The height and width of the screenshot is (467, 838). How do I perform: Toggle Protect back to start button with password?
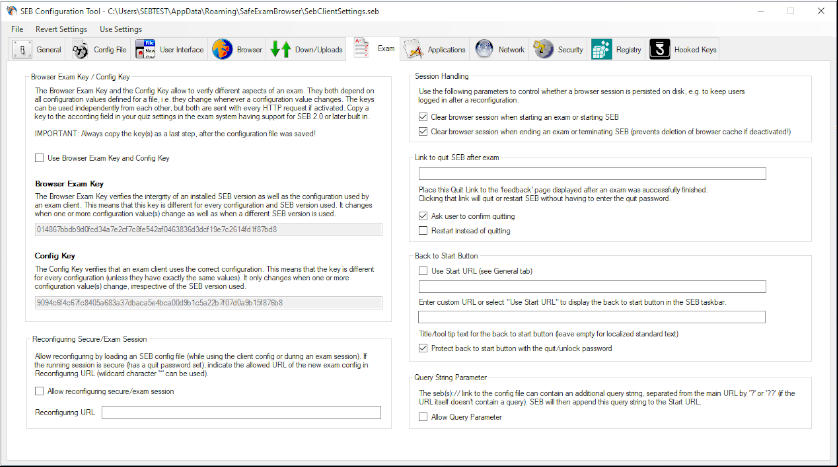pos(423,348)
